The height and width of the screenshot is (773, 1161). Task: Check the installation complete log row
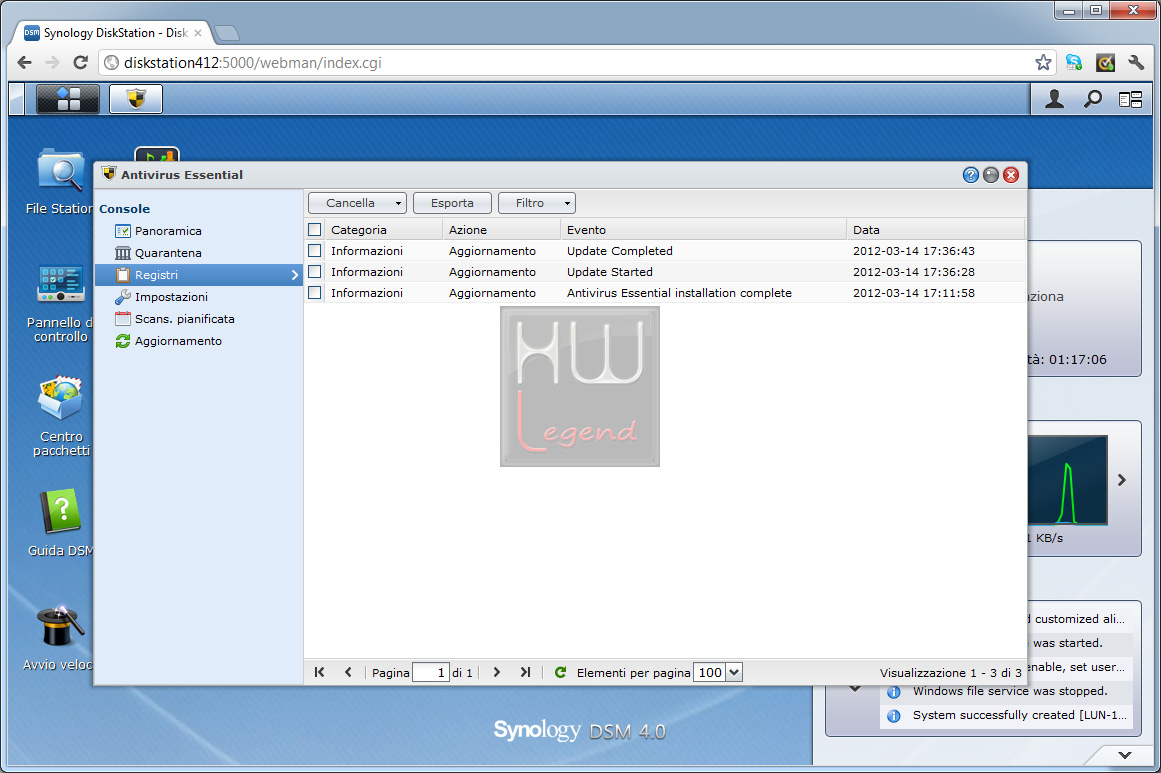[x=315, y=292]
